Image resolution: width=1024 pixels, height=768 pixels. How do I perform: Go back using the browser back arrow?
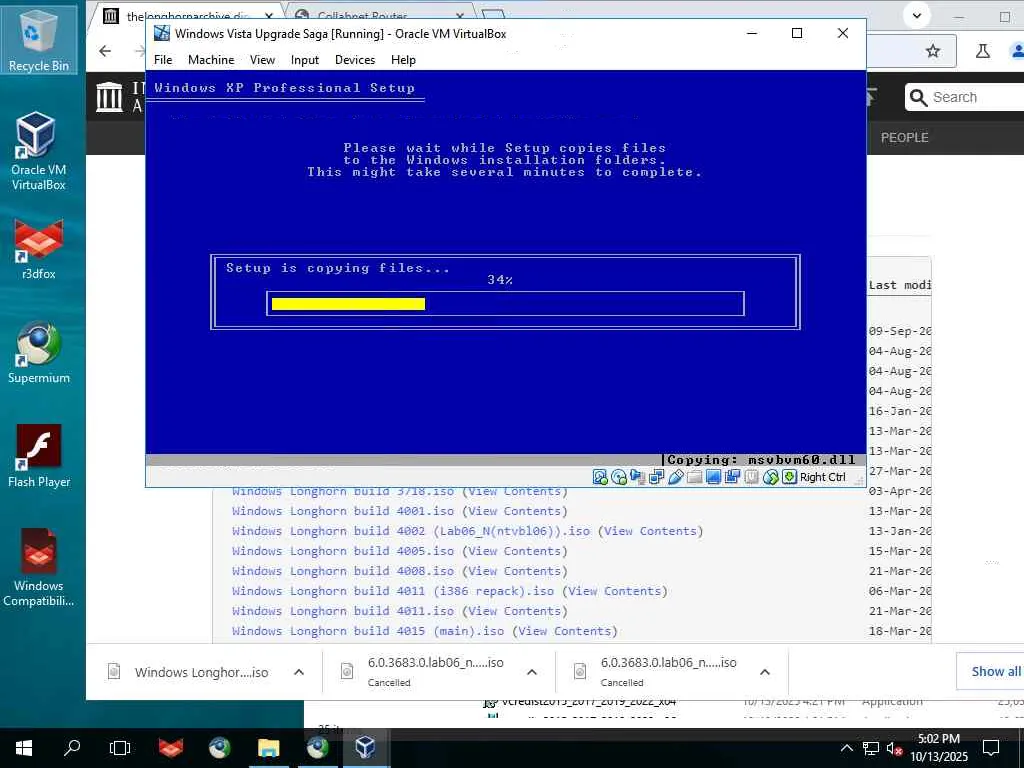point(105,51)
